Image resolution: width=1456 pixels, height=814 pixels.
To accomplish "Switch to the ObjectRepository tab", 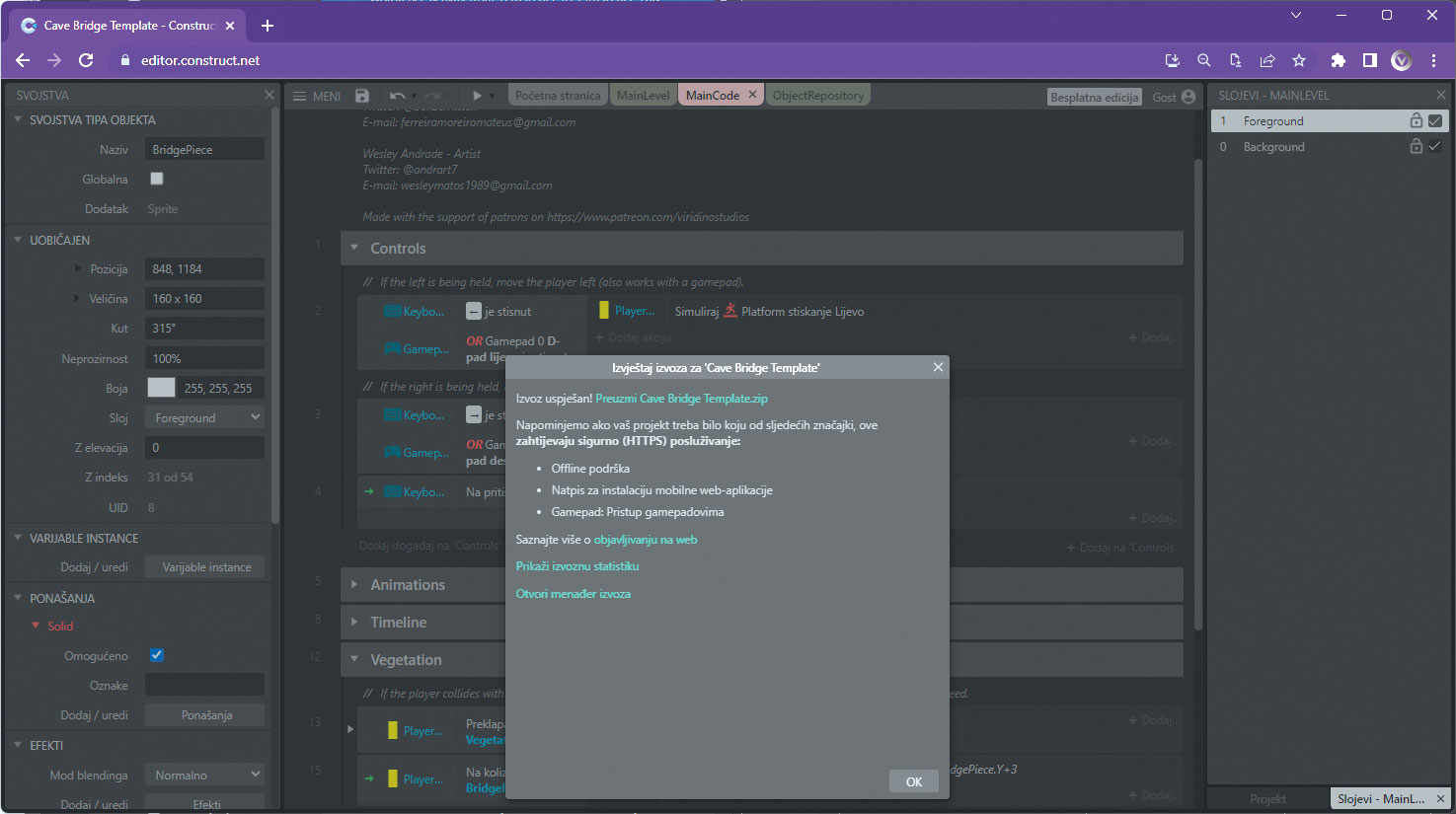I will (818, 96).
